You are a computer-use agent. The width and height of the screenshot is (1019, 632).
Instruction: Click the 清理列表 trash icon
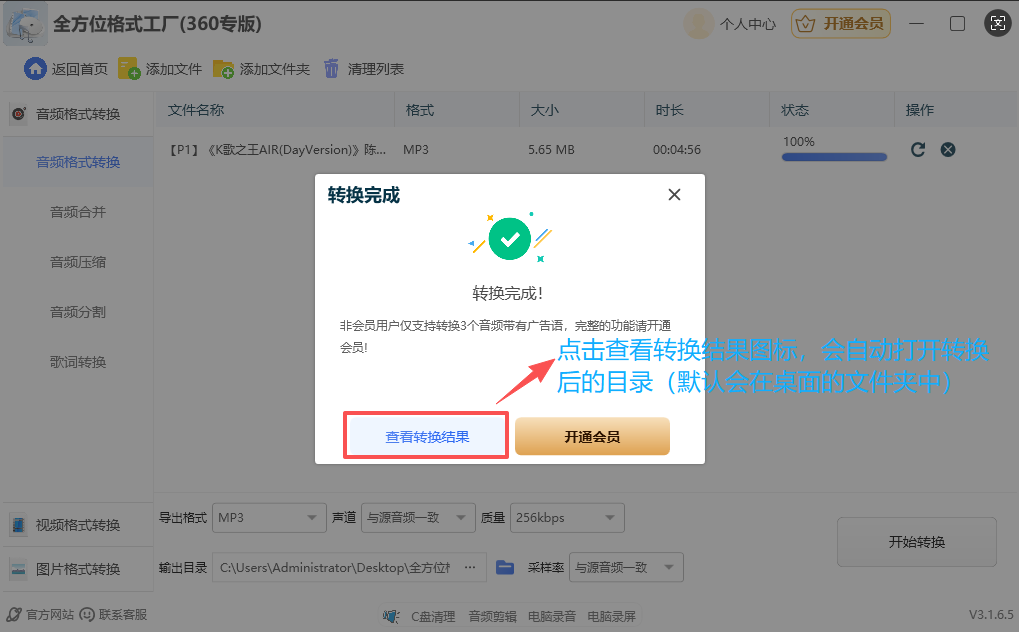click(x=331, y=69)
